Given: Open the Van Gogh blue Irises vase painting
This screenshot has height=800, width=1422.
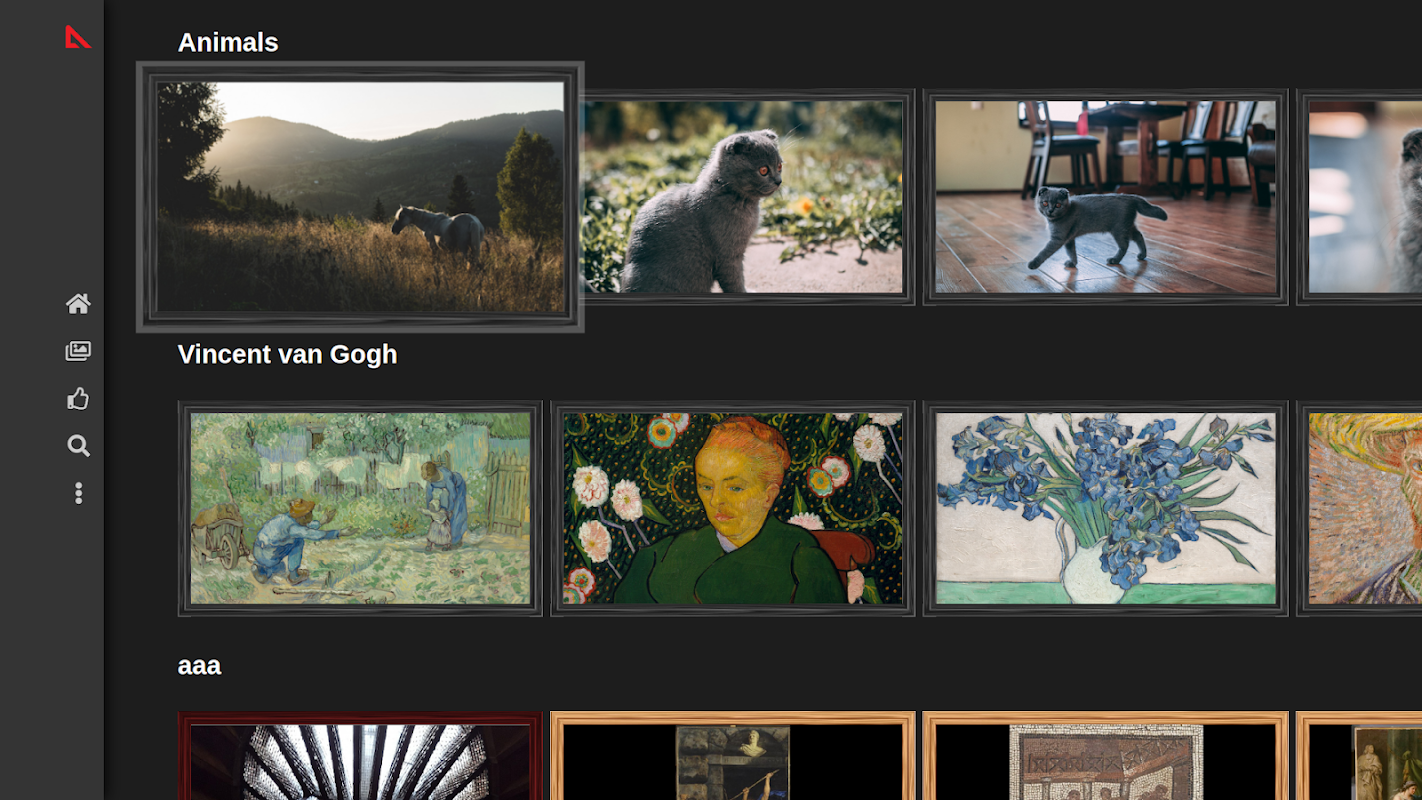Looking at the screenshot, I should 1105,508.
